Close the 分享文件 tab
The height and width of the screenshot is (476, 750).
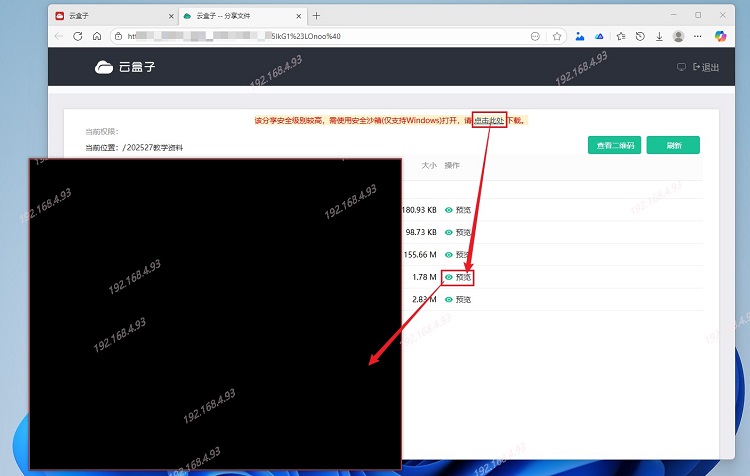tap(298, 16)
